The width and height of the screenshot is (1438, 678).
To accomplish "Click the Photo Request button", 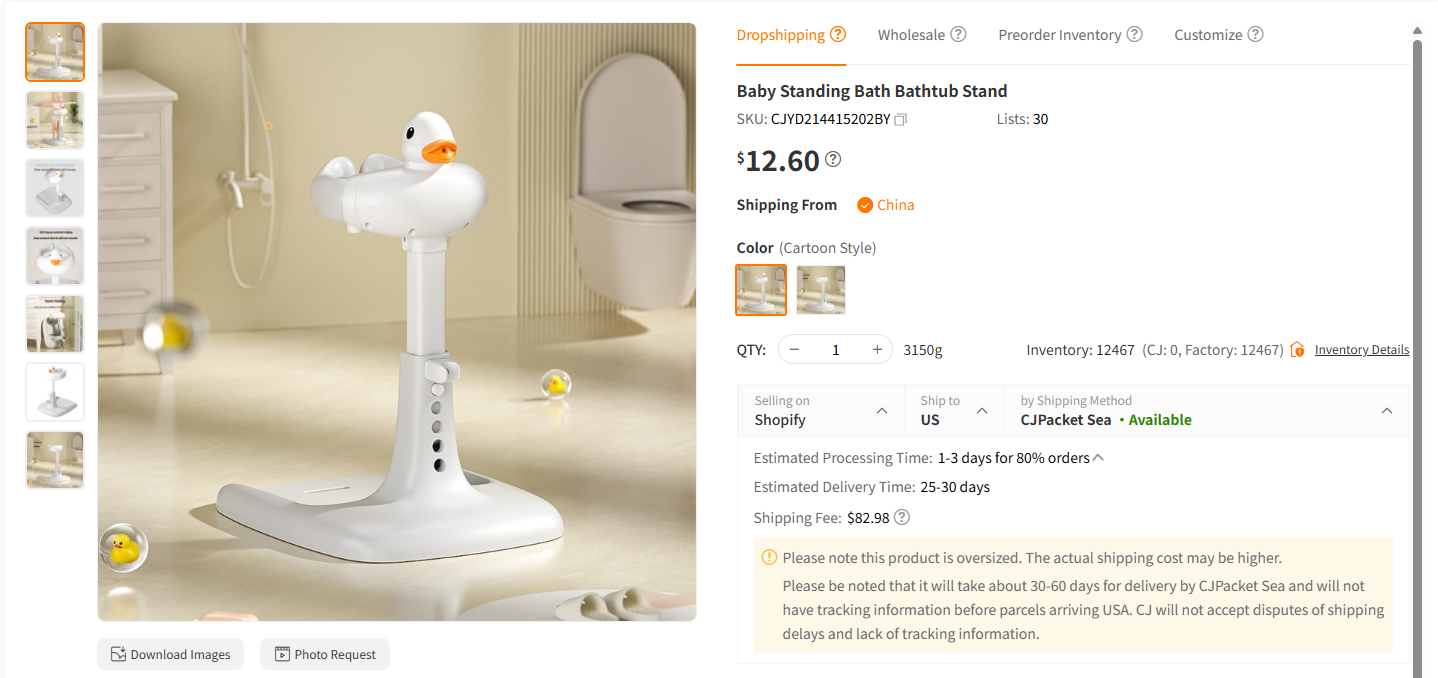I will point(324,654).
